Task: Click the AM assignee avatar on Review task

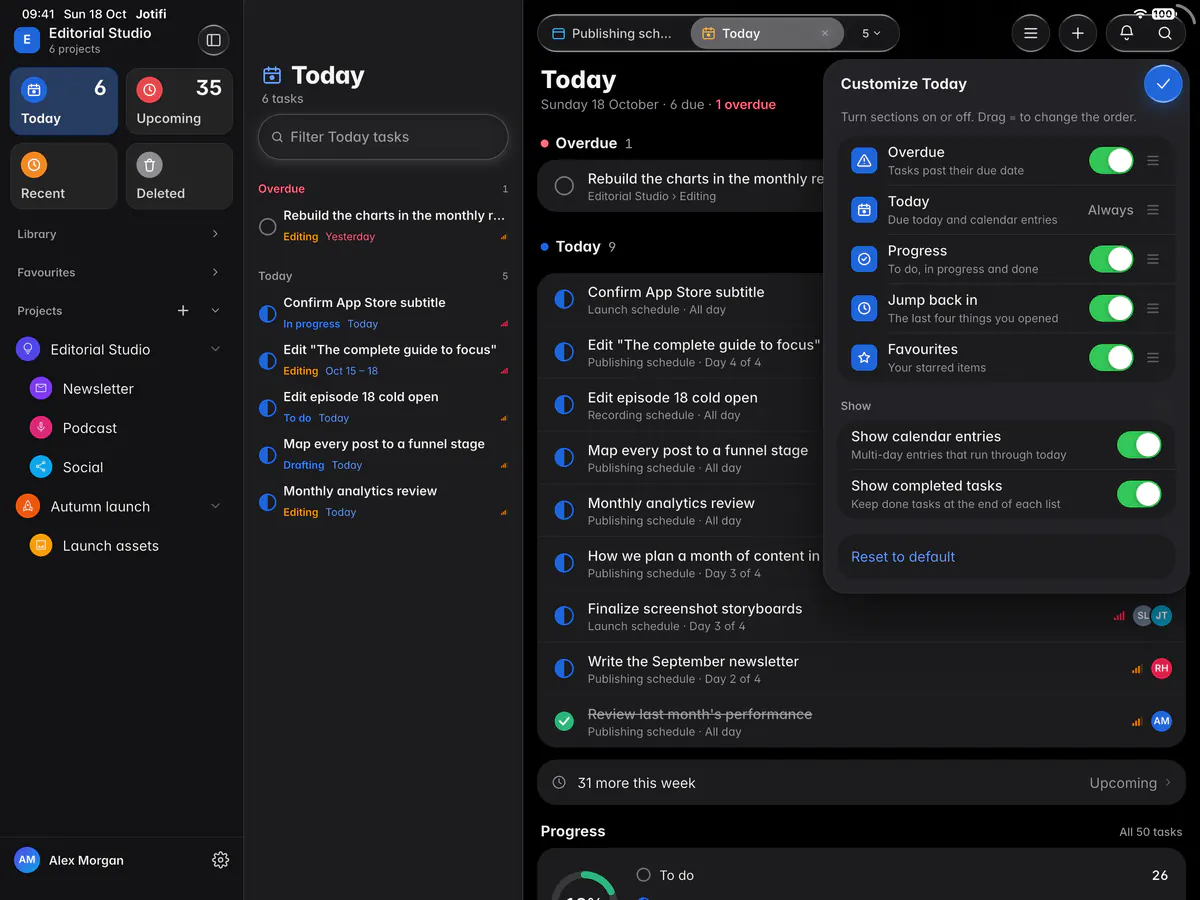Action: [1161, 721]
